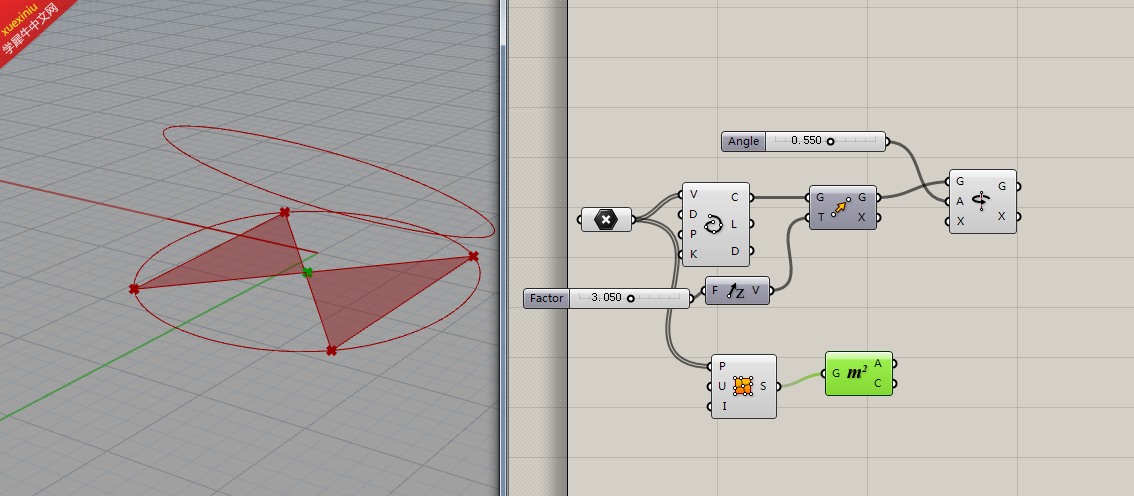Click the K input of Circle component
The image size is (1134, 496).
coord(694,255)
